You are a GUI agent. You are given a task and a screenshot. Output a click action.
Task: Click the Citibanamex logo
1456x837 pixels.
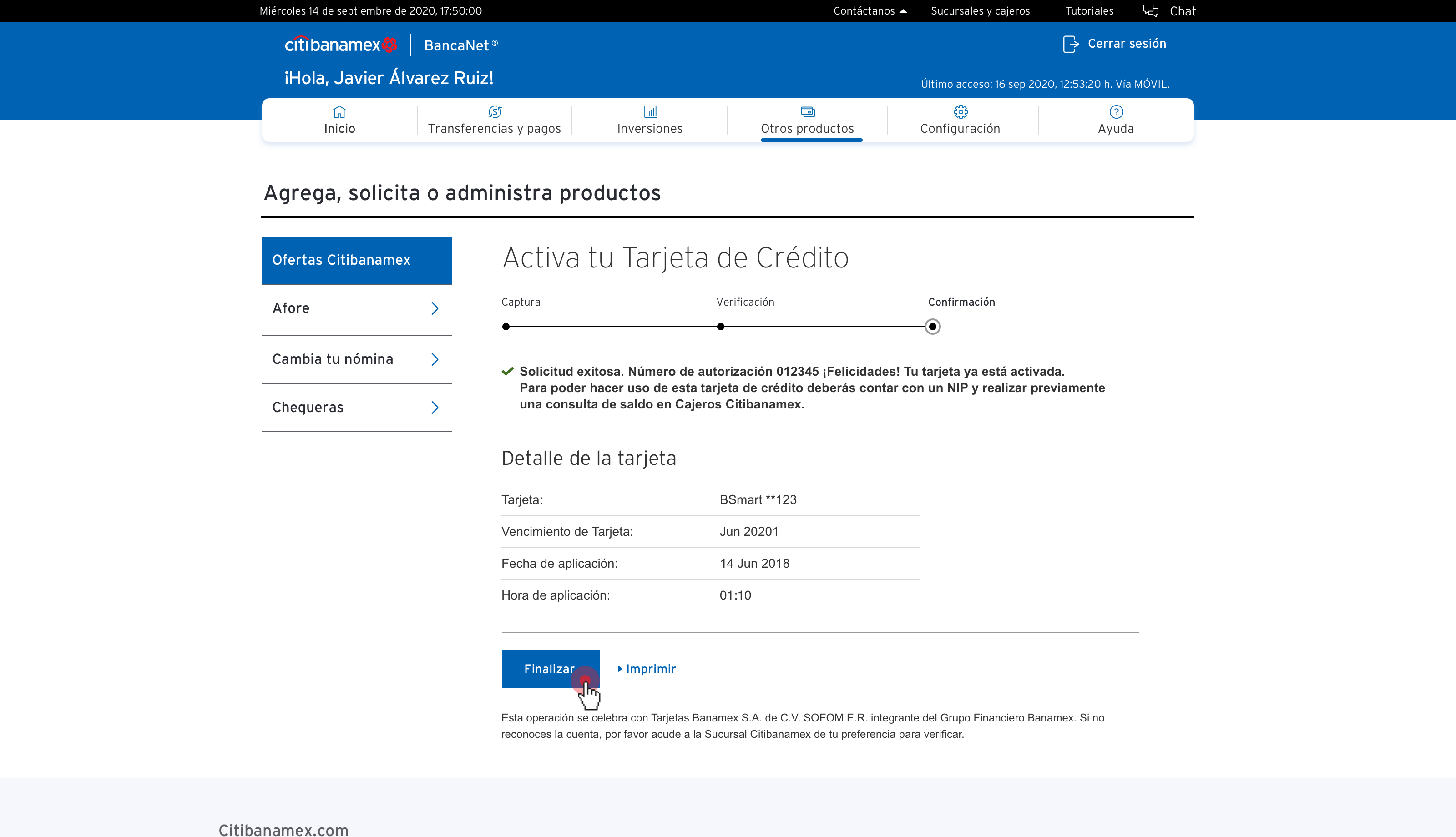click(x=341, y=45)
